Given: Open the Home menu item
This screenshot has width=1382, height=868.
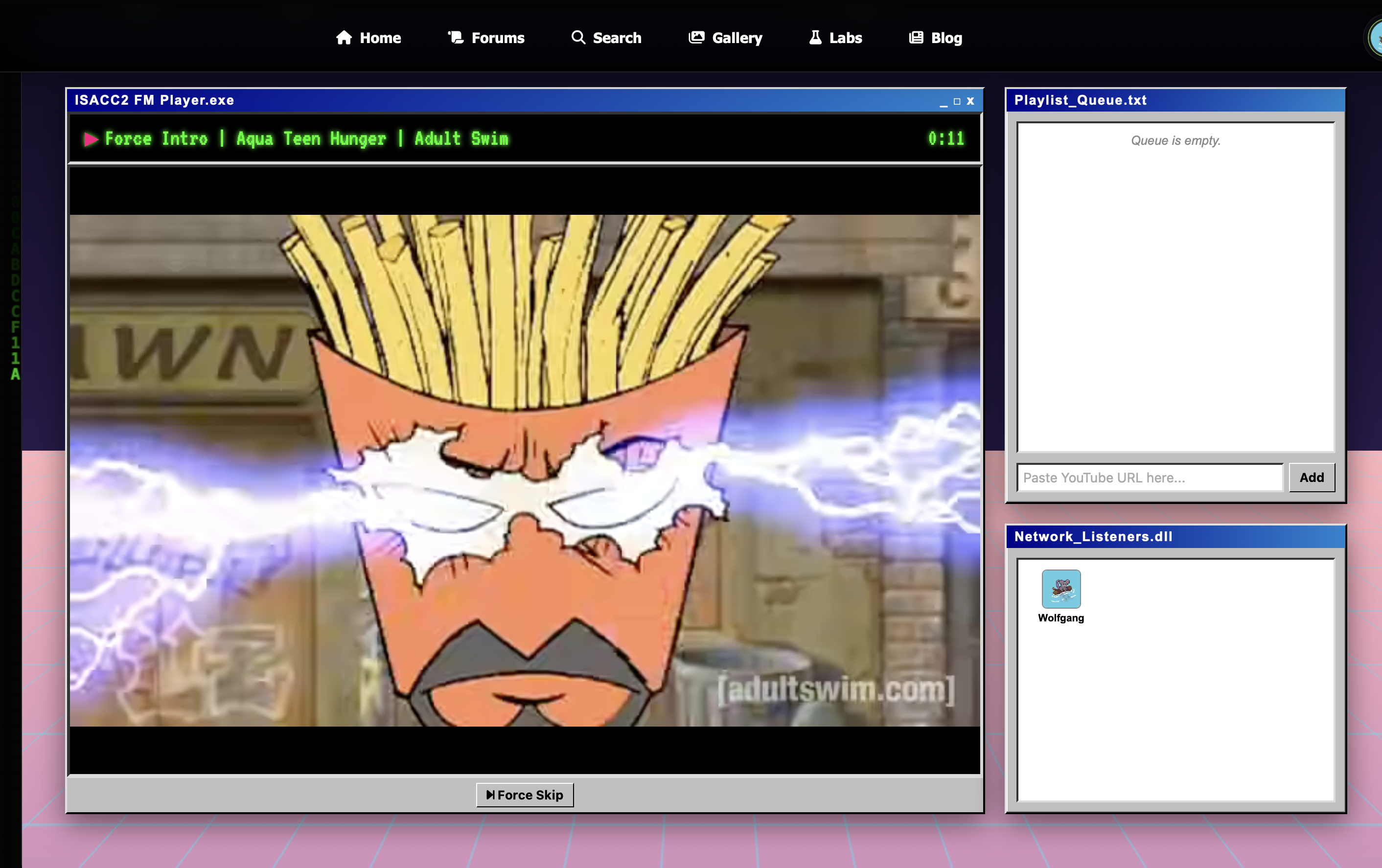Looking at the screenshot, I should tap(369, 38).
